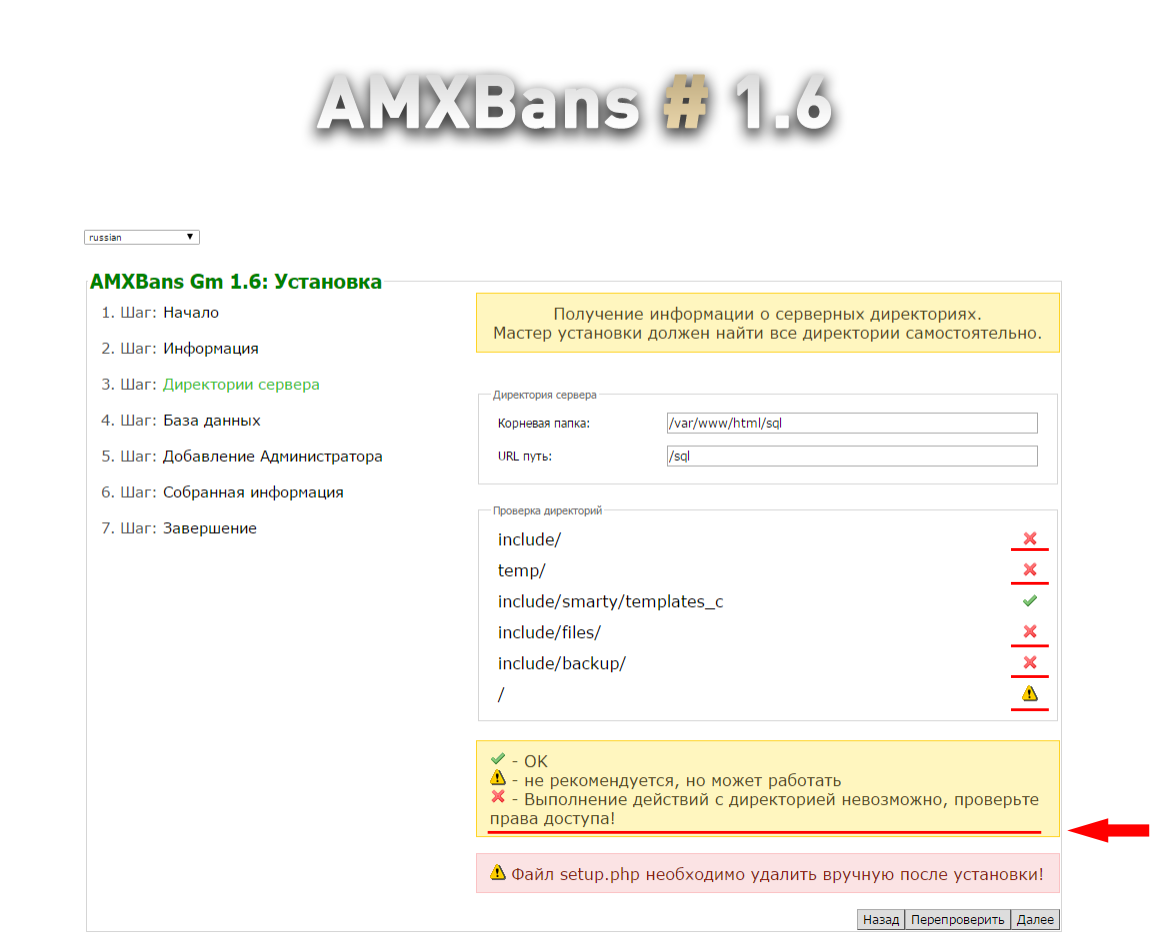This screenshot has width=1166, height=946.
Task: Click 'не рекомендуется, но может работать' text
Action: (x=682, y=780)
